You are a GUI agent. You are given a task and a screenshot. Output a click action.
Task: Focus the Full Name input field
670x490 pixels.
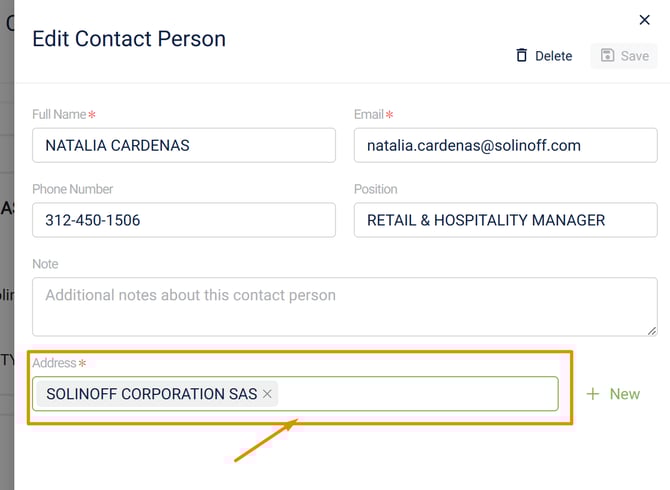tap(184, 145)
